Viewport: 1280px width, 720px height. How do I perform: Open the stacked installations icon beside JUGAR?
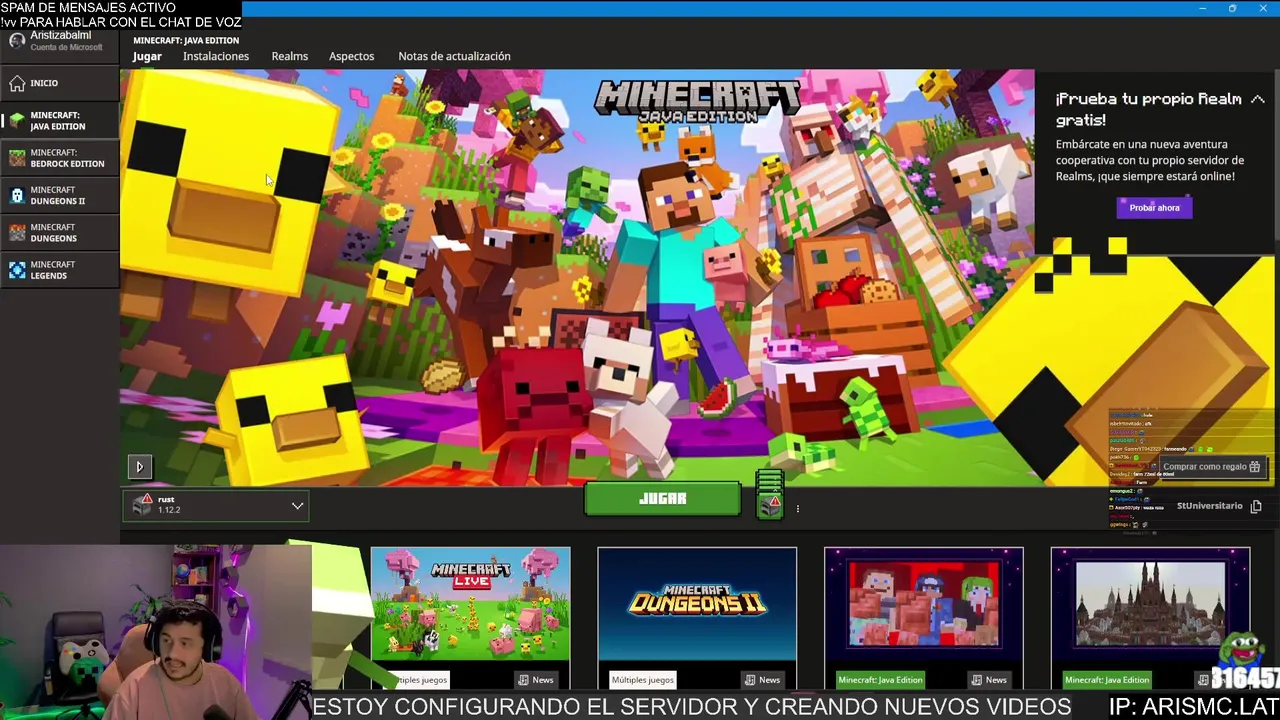click(769, 494)
